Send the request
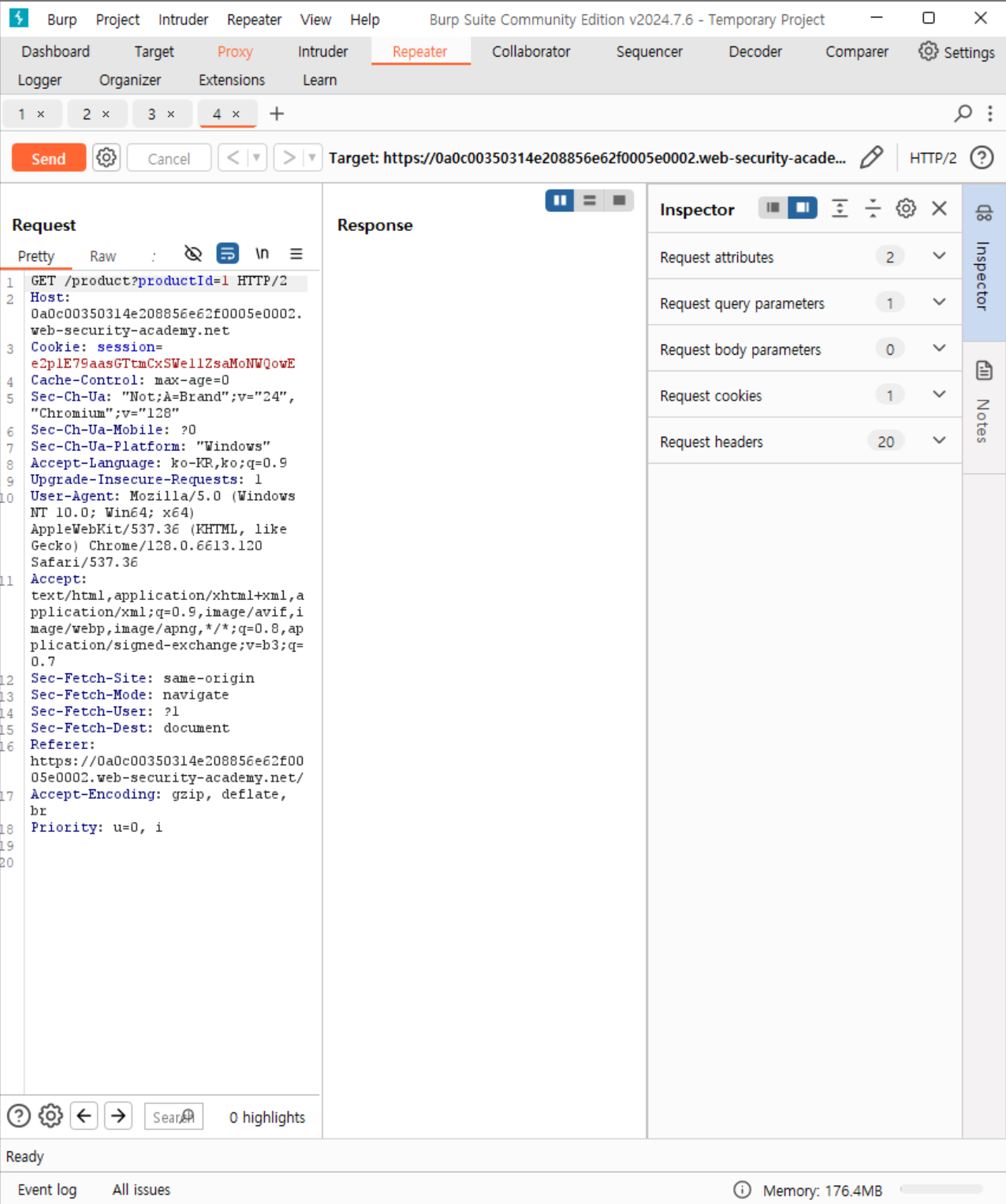The image size is (1006, 1204). (48, 158)
